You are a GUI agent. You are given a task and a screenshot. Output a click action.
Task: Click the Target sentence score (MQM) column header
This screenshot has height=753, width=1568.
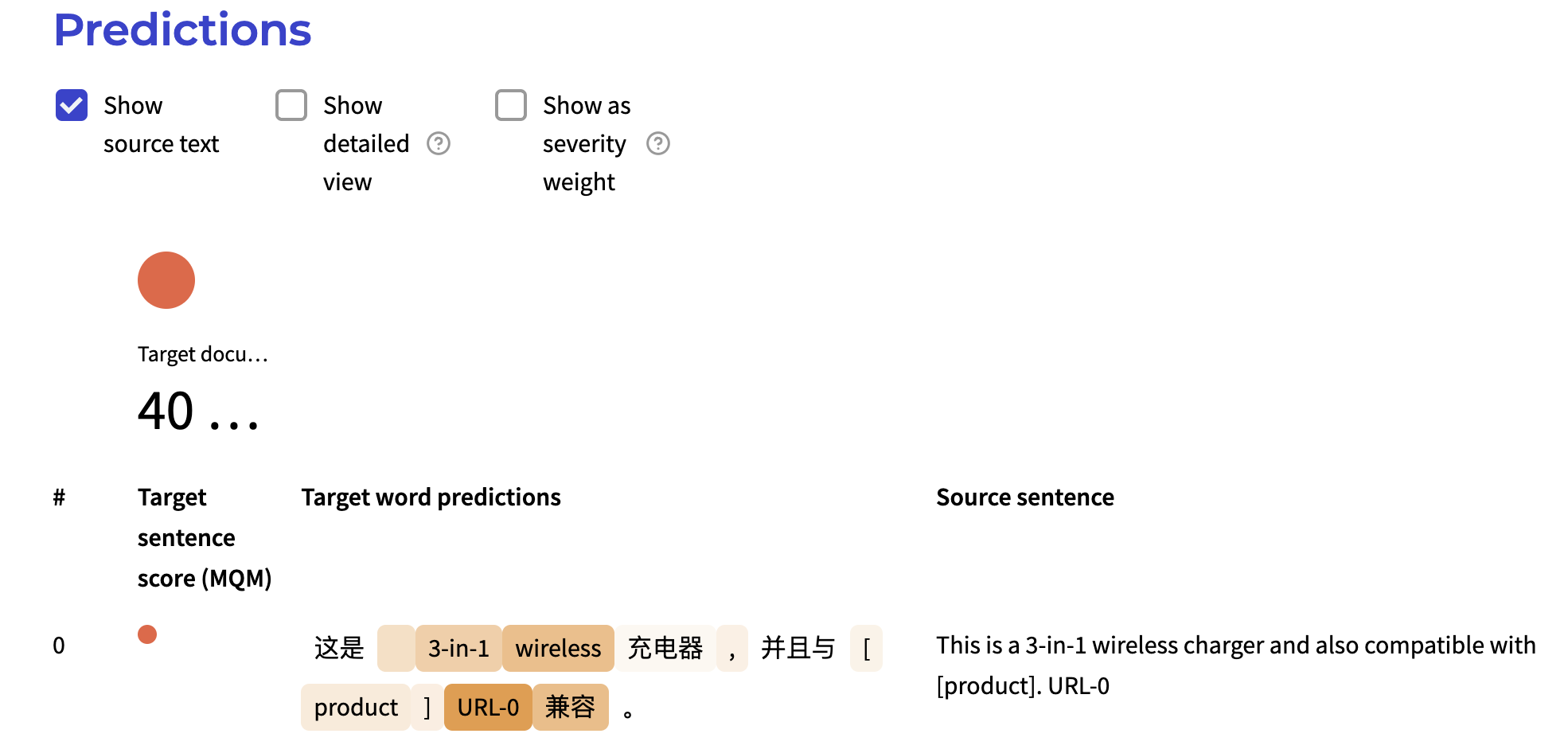pos(204,537)
